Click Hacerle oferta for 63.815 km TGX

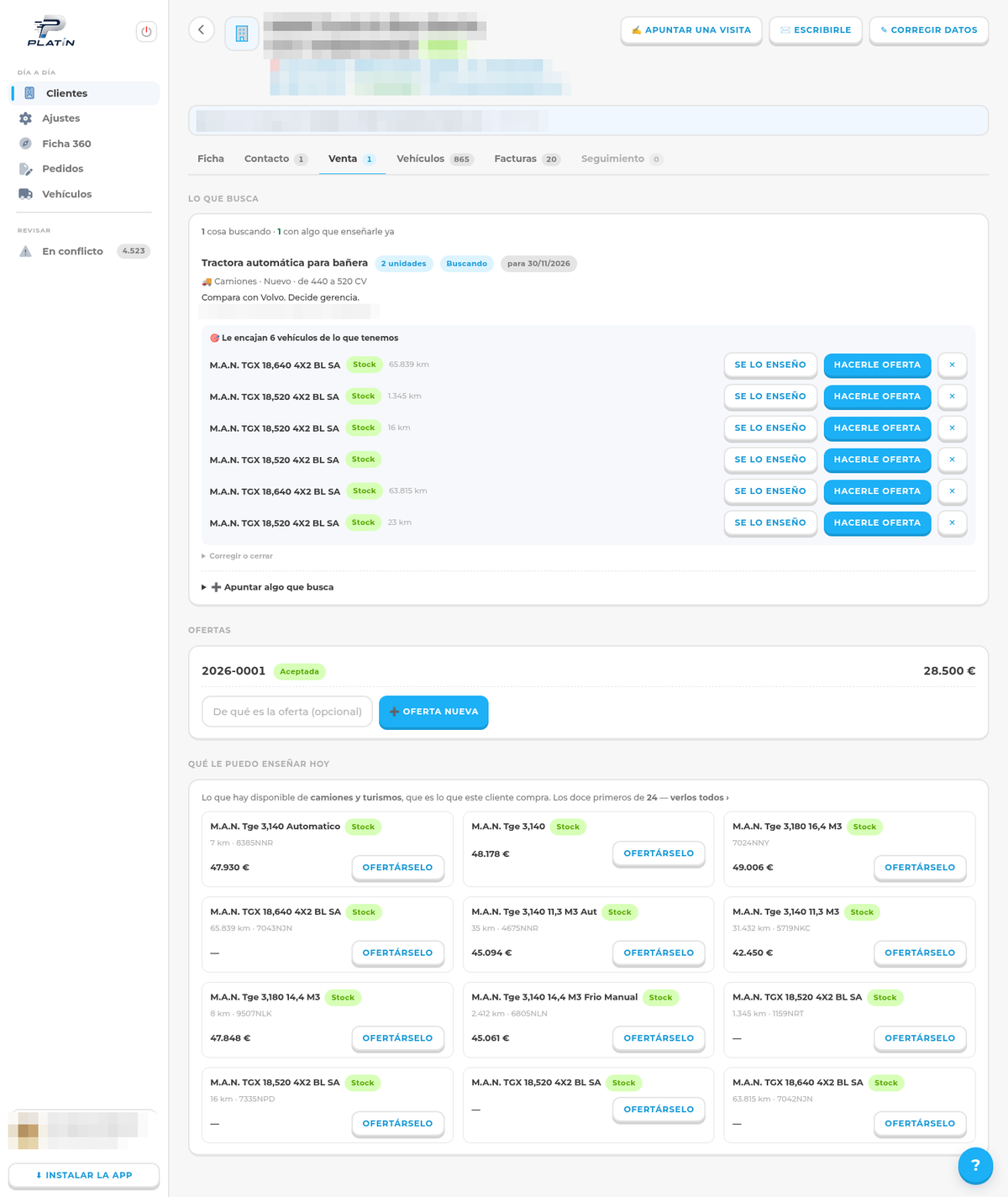[x=877, y=491]
